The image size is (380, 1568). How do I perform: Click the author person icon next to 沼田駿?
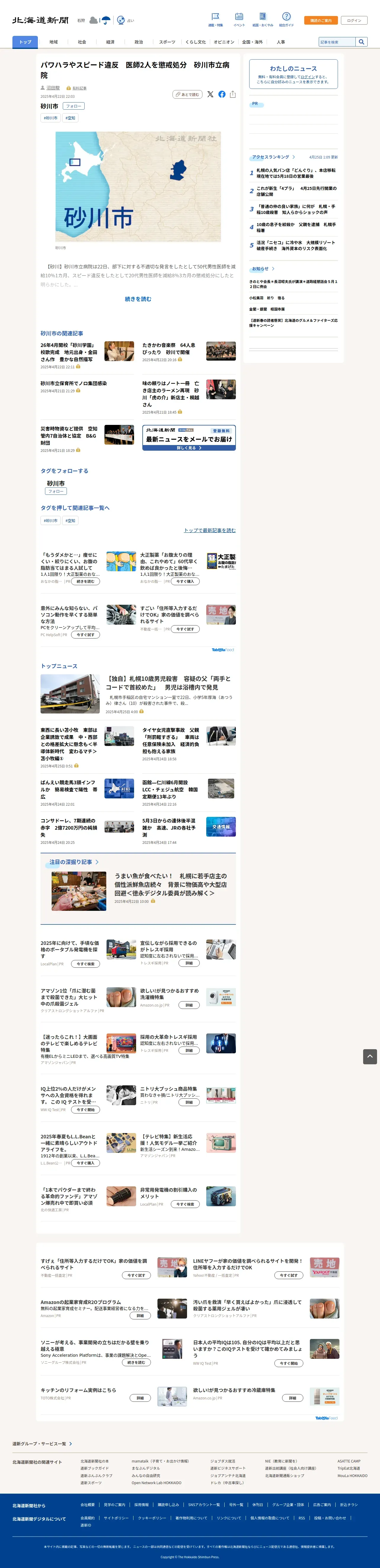(43, 88)
